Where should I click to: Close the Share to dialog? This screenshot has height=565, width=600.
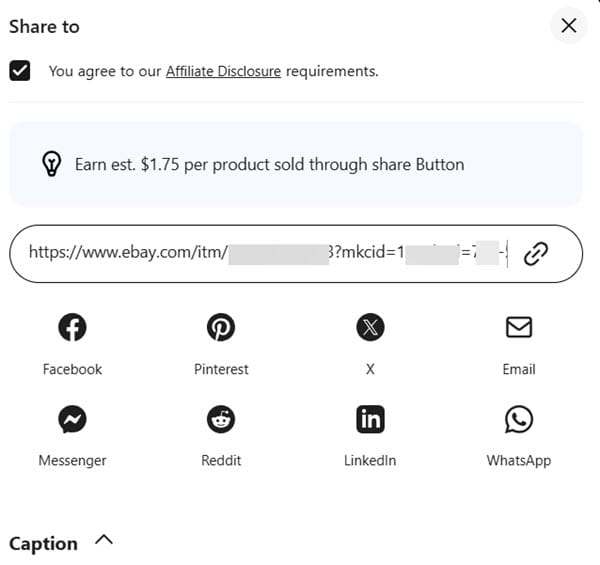568,26
